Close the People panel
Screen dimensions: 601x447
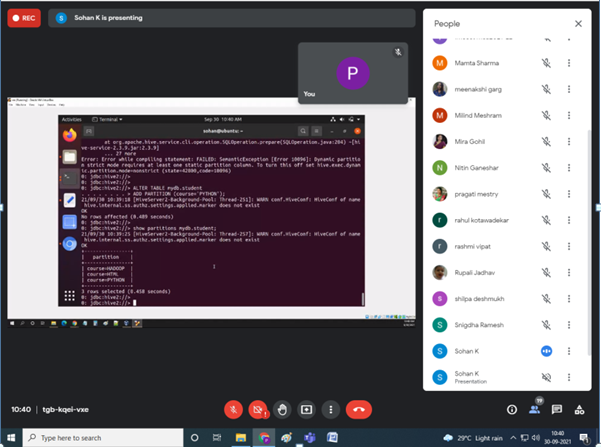click(x=577, y=23)
